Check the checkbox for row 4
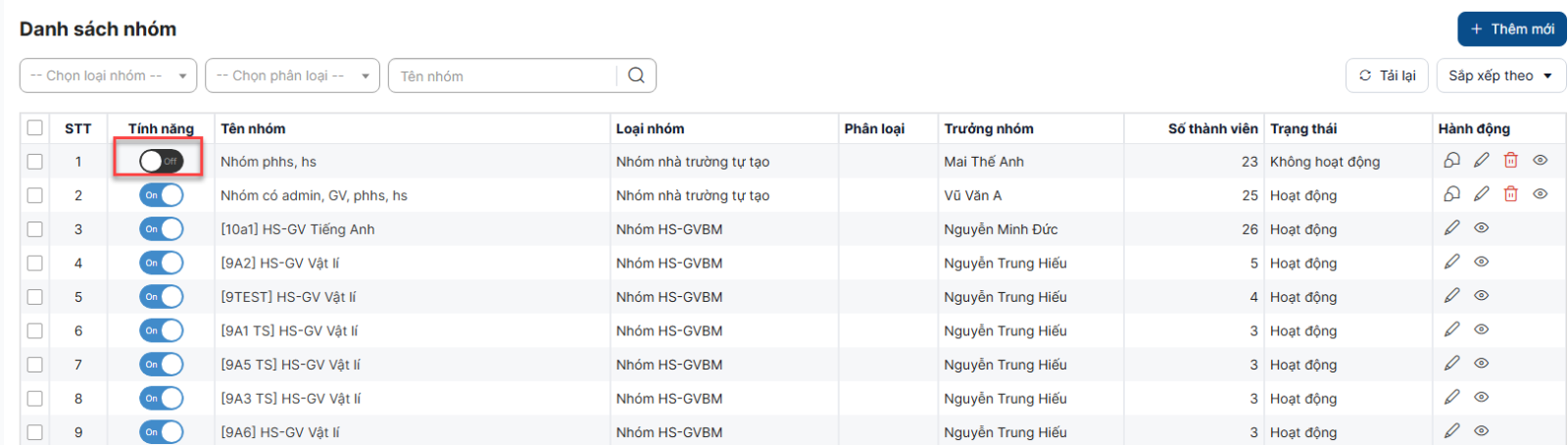 click(35, 263)
